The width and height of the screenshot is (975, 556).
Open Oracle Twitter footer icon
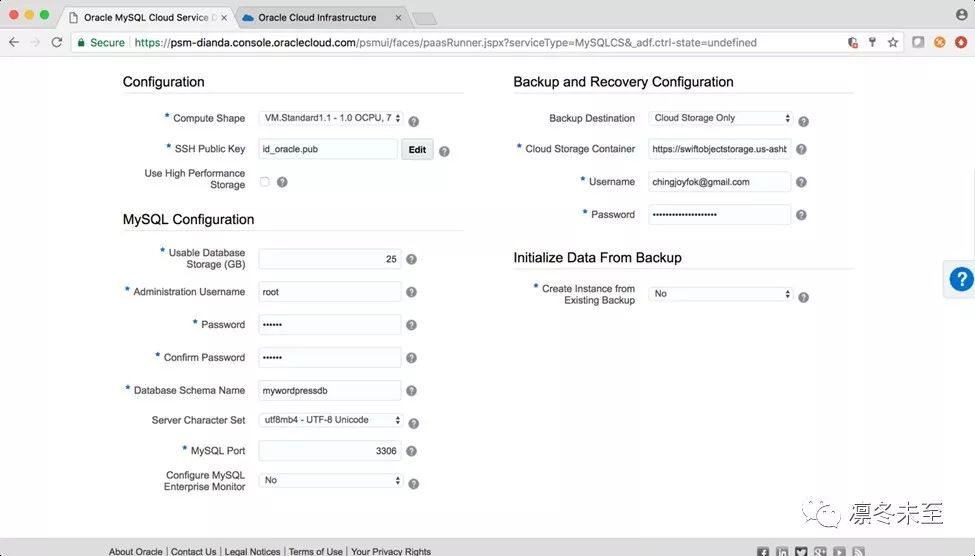coord(801,552)
